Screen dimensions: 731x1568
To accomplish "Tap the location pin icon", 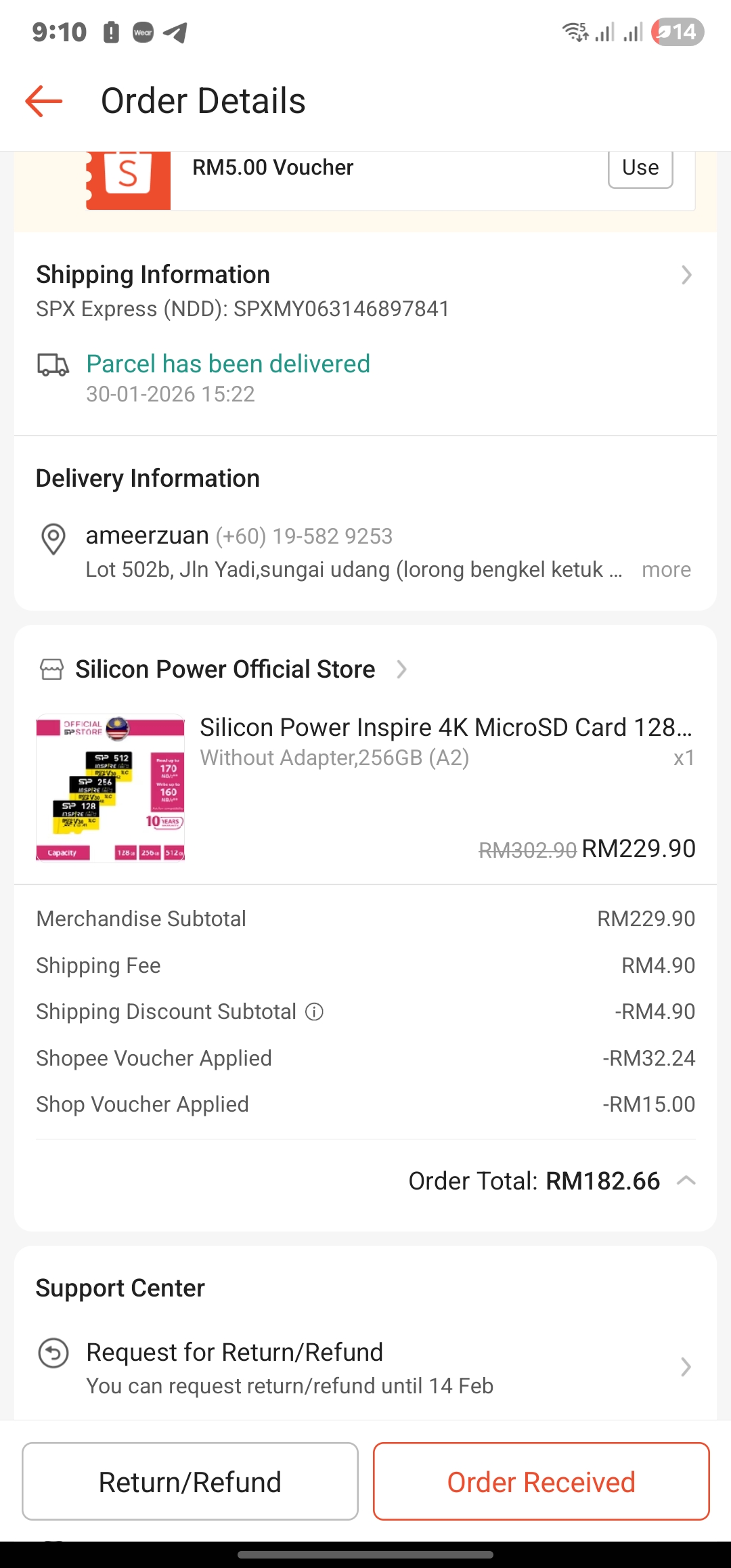I will [x=53, y=539].
